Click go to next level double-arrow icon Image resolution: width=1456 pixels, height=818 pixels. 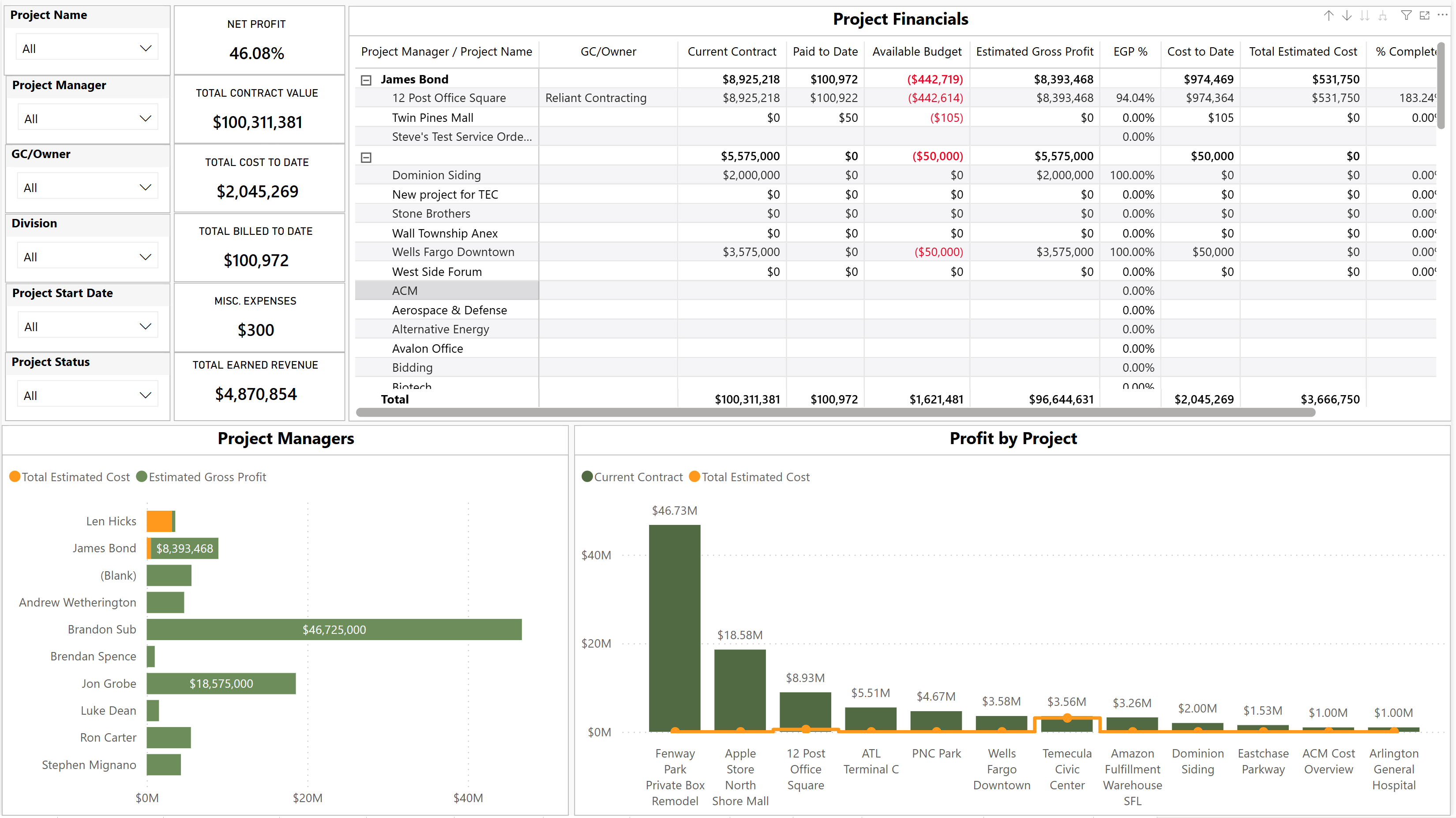[x=1365, y=16]
